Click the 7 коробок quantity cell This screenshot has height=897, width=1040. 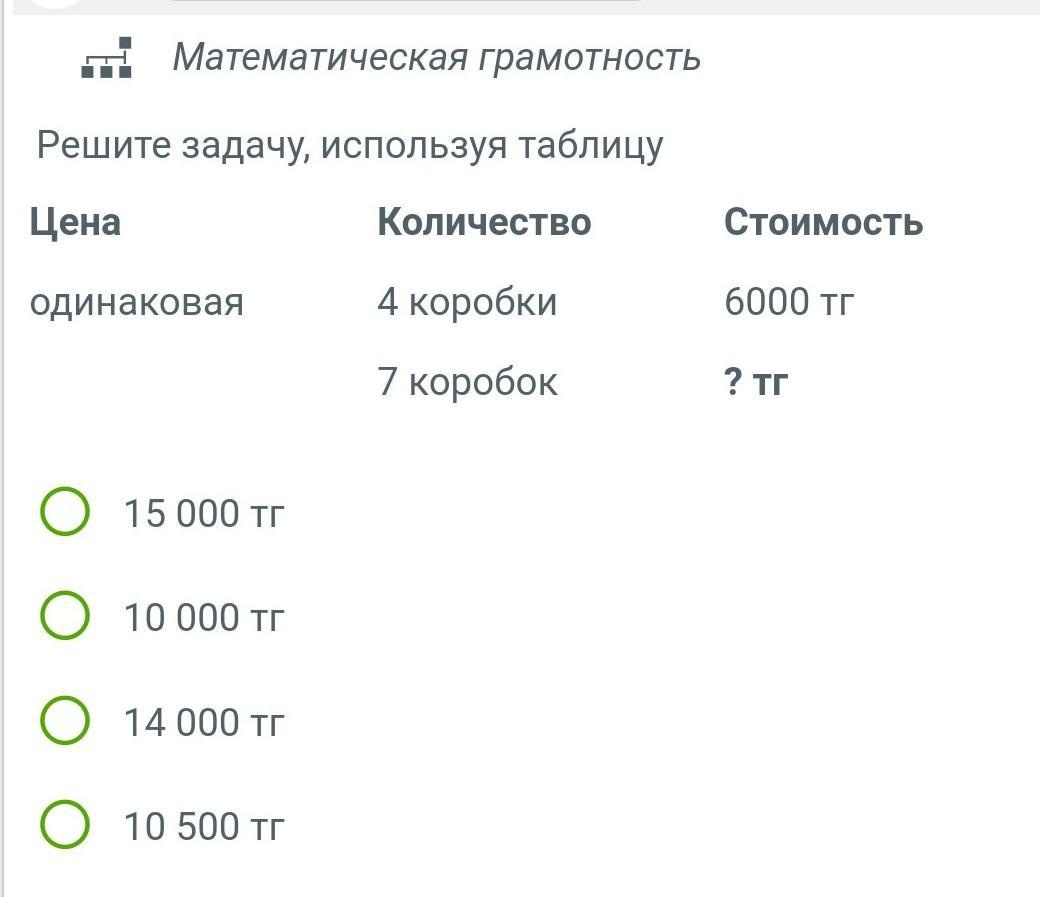click(x=468, y=381)
